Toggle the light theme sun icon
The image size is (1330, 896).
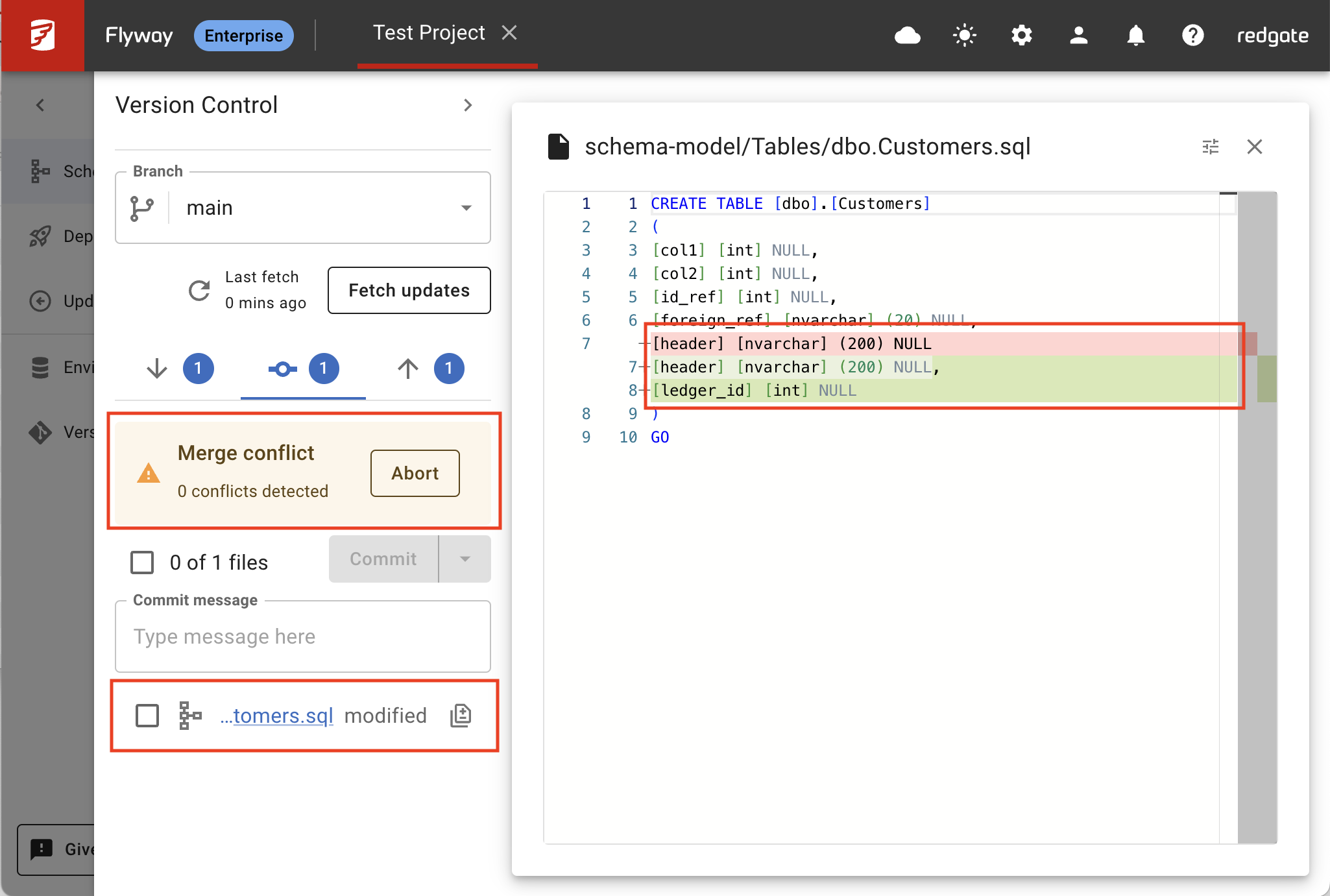[x=964, y=35]
